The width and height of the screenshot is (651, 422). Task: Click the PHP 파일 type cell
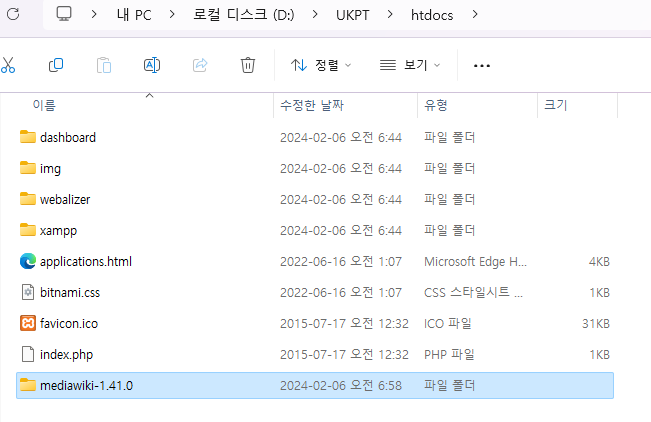pyautogui.click(x=449, y=355)
